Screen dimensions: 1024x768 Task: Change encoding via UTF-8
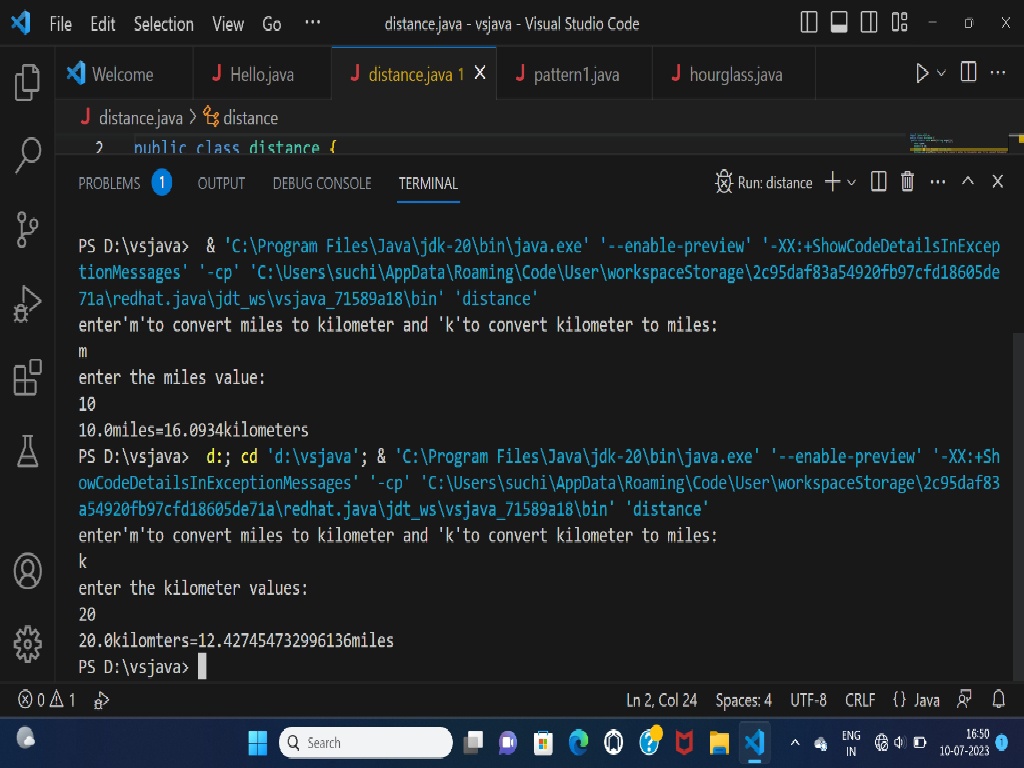[808, 700]
